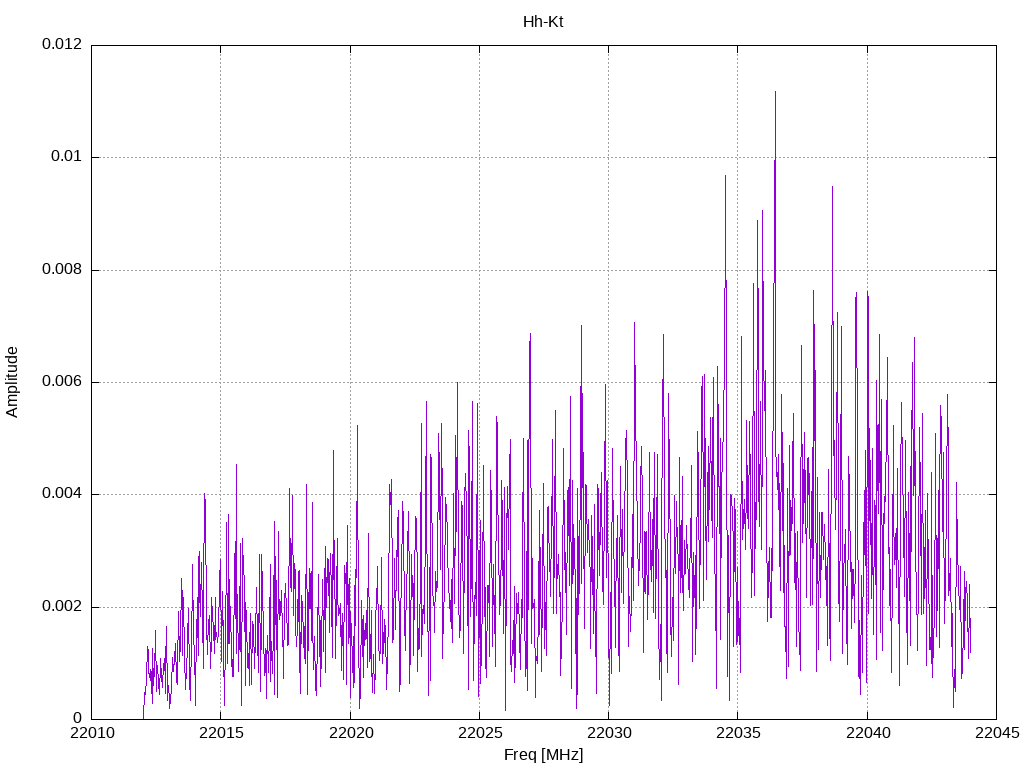Click the y-axis tick label 0.012

[62, 44]
